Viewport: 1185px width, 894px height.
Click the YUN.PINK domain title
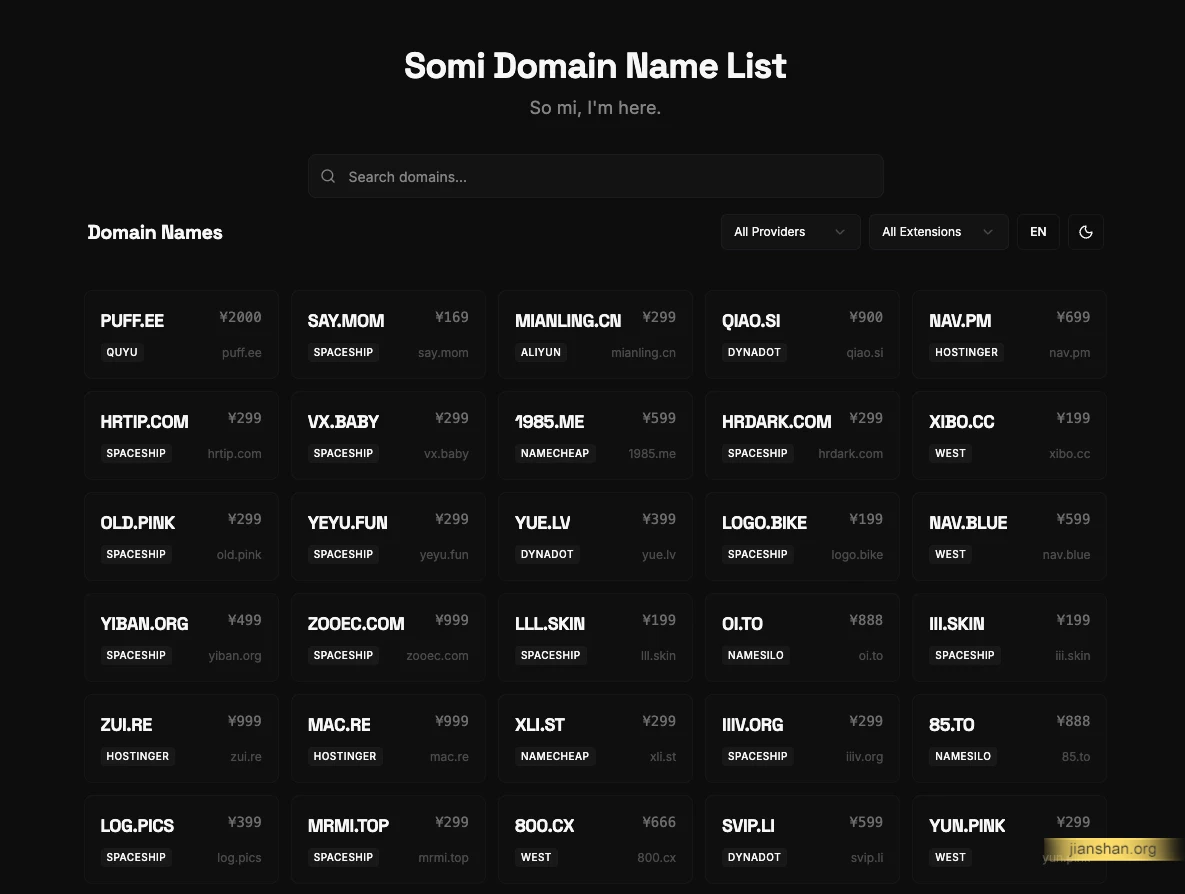coord(967,826)
